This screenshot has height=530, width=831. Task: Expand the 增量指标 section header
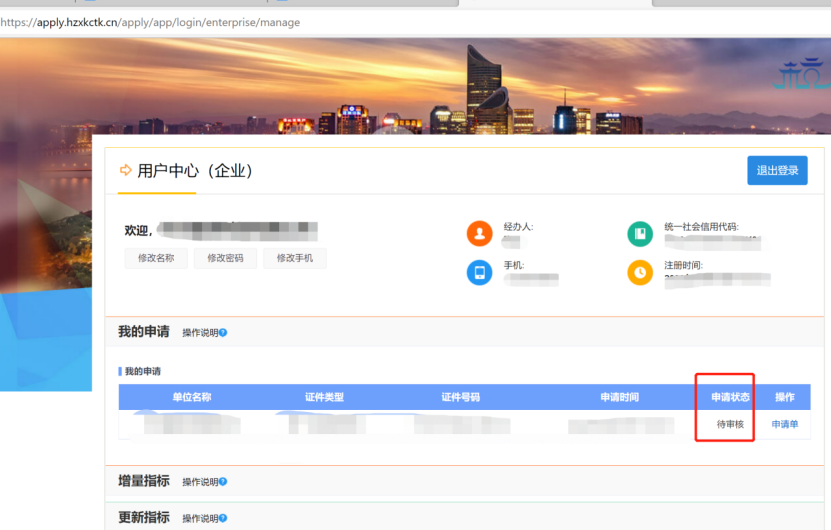pyautogui.click(x=144, y=481)
